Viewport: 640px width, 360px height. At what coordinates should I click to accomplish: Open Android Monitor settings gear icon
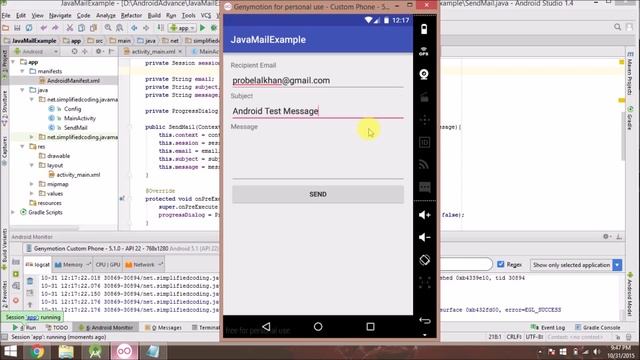606,236
